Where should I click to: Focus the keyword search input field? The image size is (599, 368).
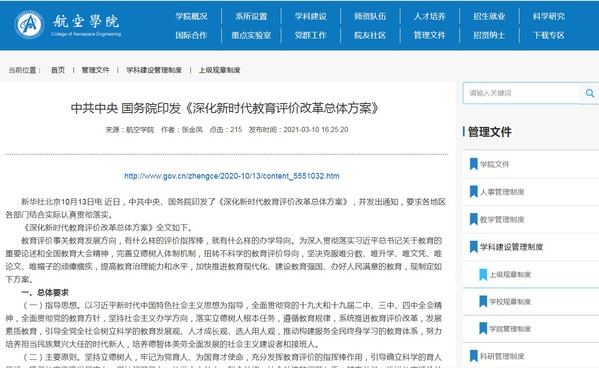pyautogui.click(x=521, y=93)
